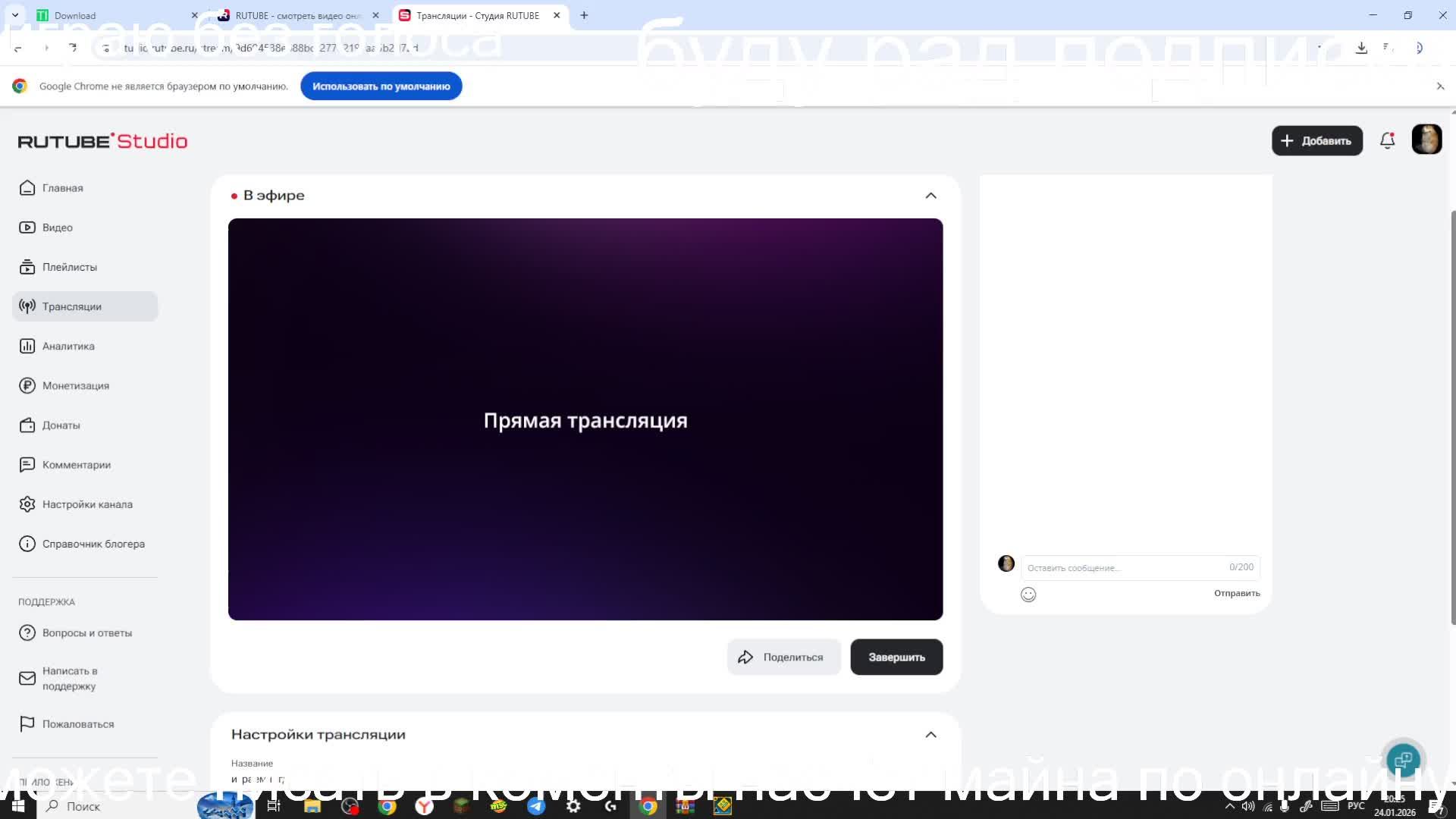
Task: Click the chat message input field
Action: click(x=1124, y=567)
